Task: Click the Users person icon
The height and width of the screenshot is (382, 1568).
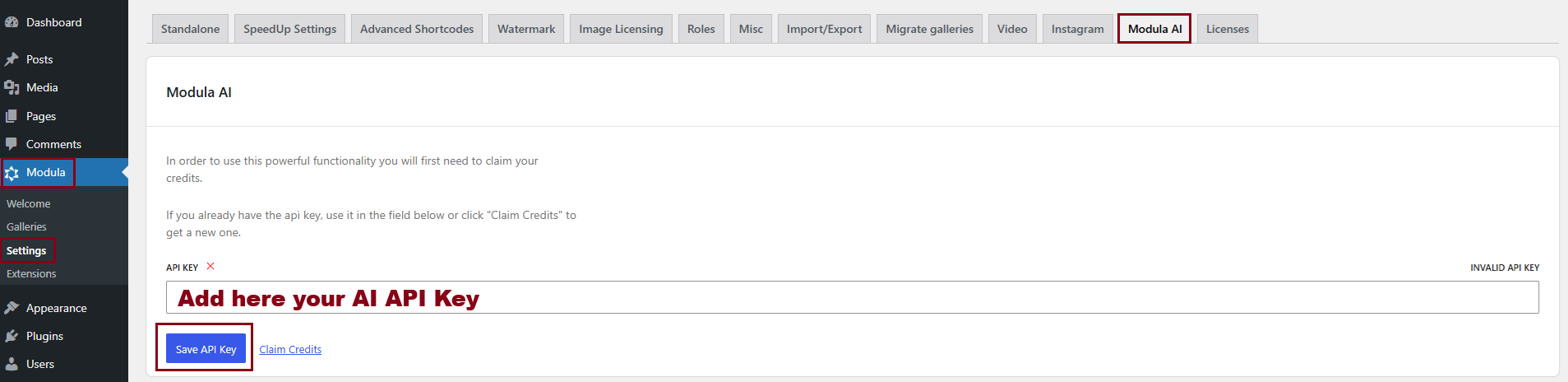Action: coord(12,364)
